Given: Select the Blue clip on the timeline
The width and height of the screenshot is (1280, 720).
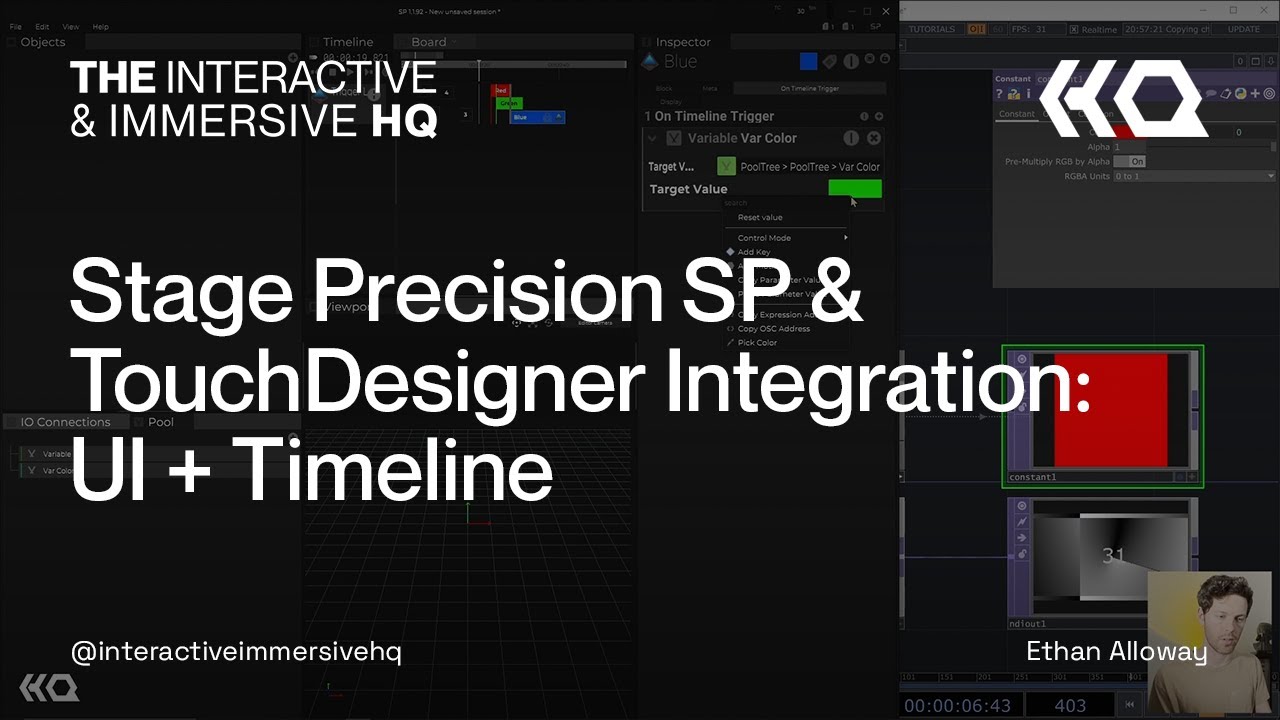Looking at the screenshot, I should (537, 117).
